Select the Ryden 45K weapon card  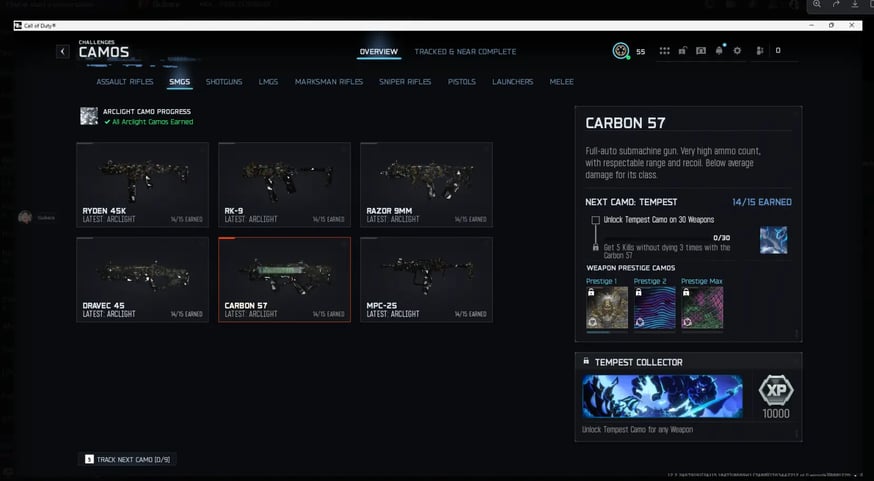pos(143,184)
